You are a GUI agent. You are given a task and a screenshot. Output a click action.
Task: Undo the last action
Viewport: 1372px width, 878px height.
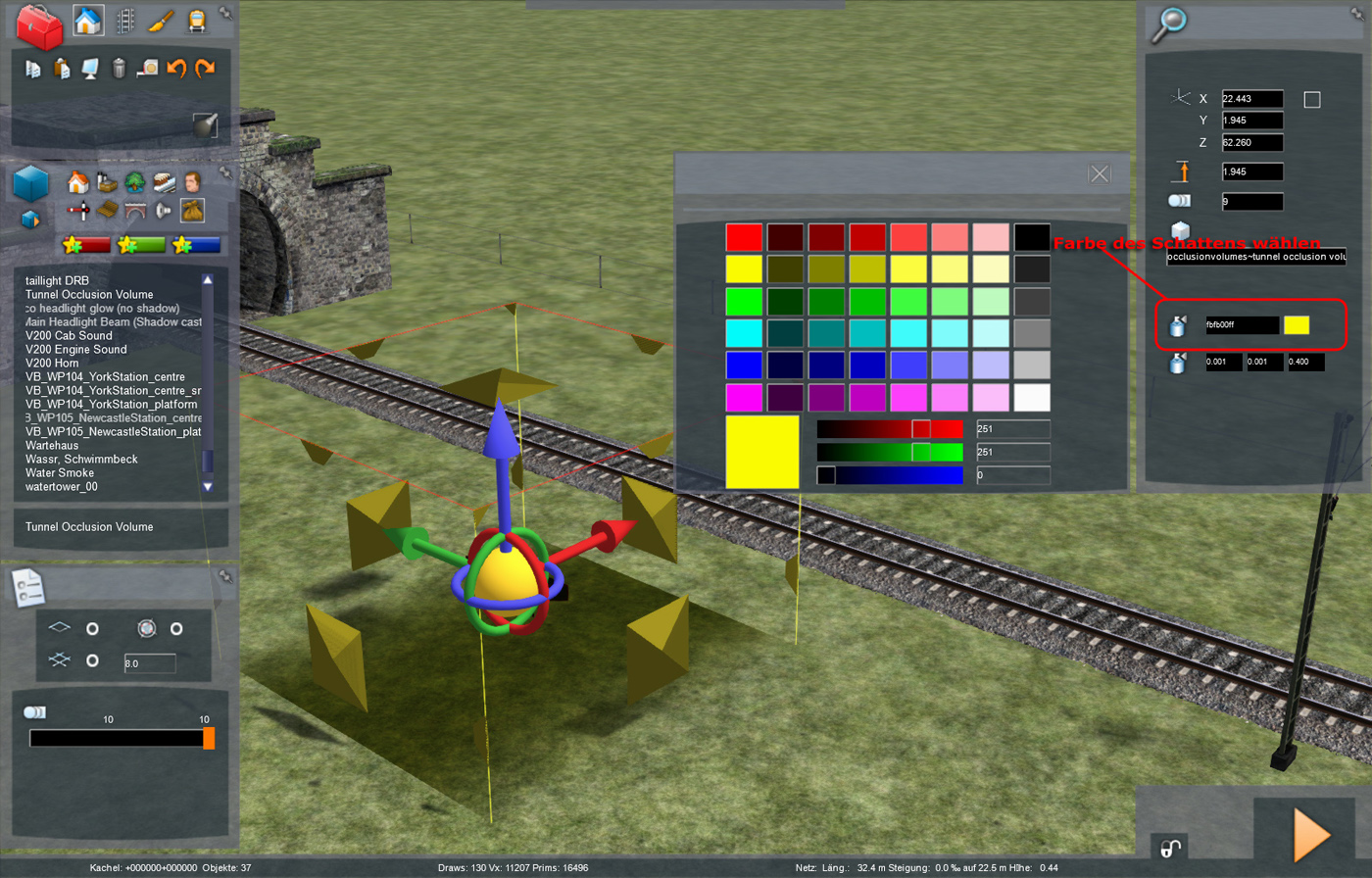pyautogui.click(x=176, y=69)
